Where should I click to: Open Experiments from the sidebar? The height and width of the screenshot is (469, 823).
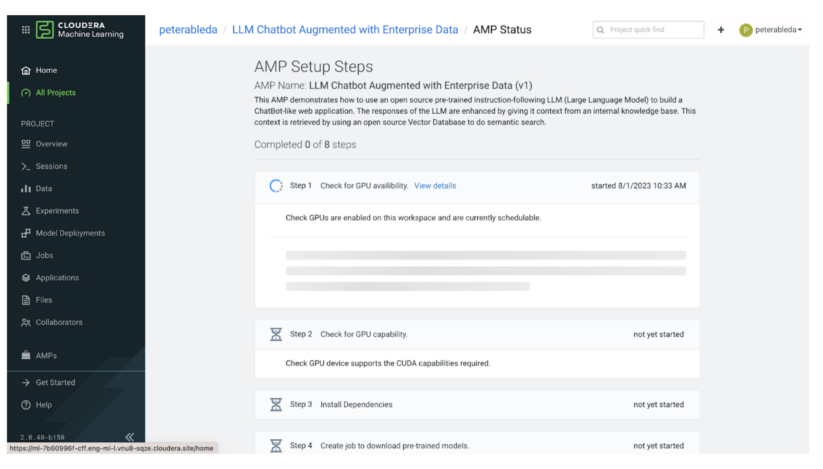point(57,211)
